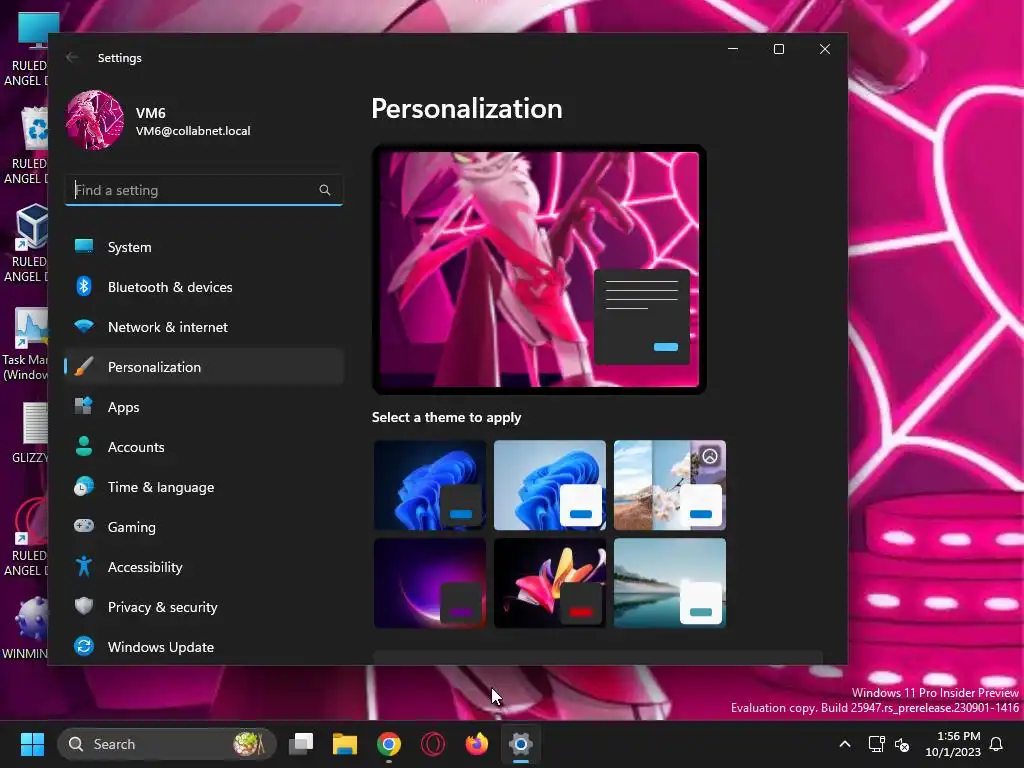
Task: Apply the dark blue Windows bloom theme
Action: click(x=430, y=485)
